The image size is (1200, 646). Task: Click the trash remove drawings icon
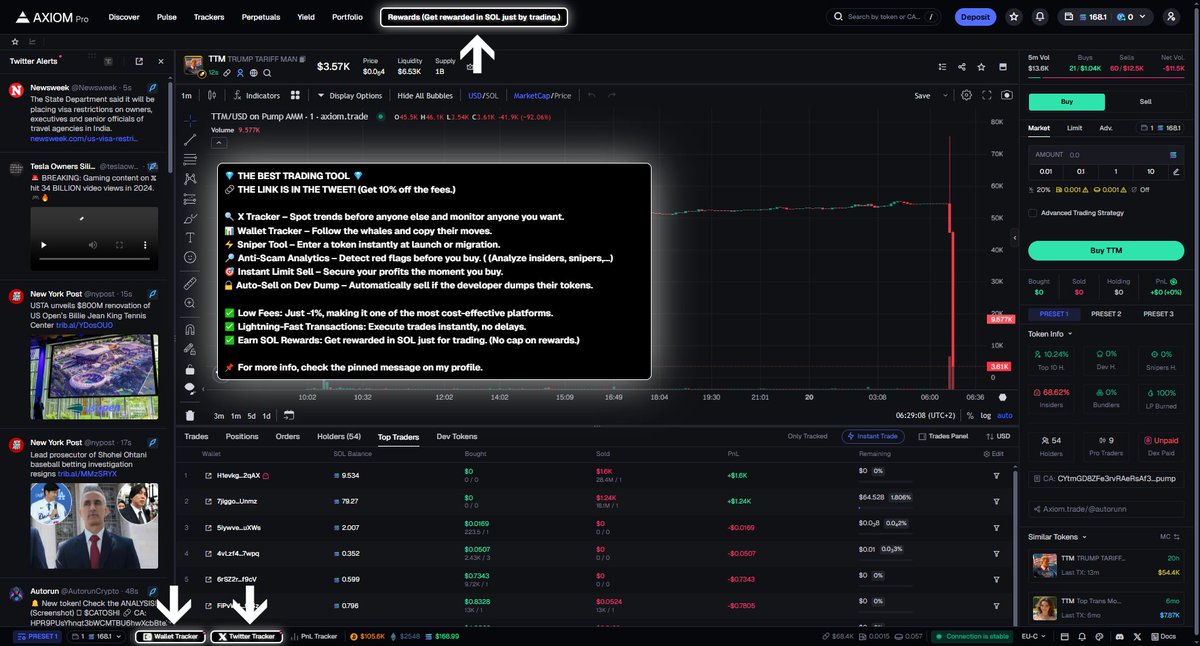click(190, 415)
